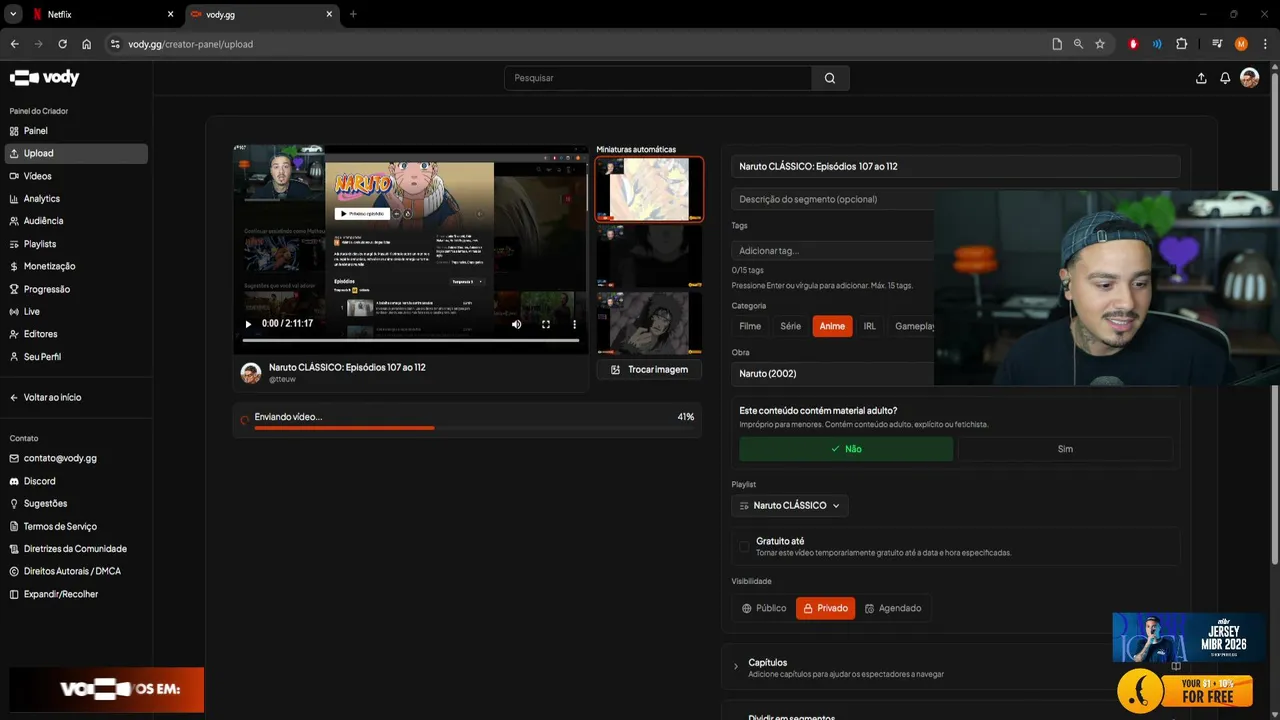This screenshot has height=720, width=1280.
Task: Select IRL category
Action: coord(870,326)
